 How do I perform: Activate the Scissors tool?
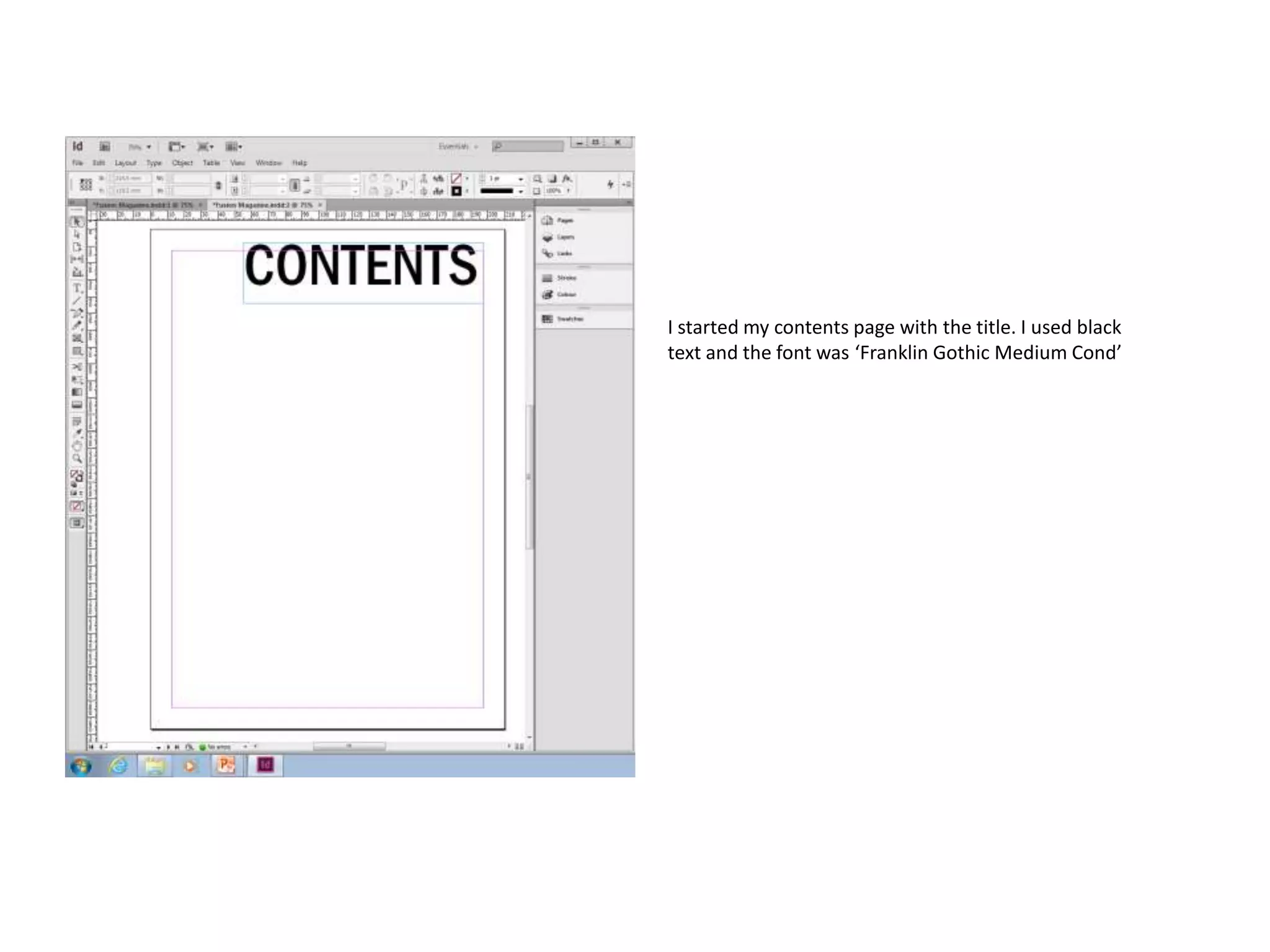(x=78, y=366)
